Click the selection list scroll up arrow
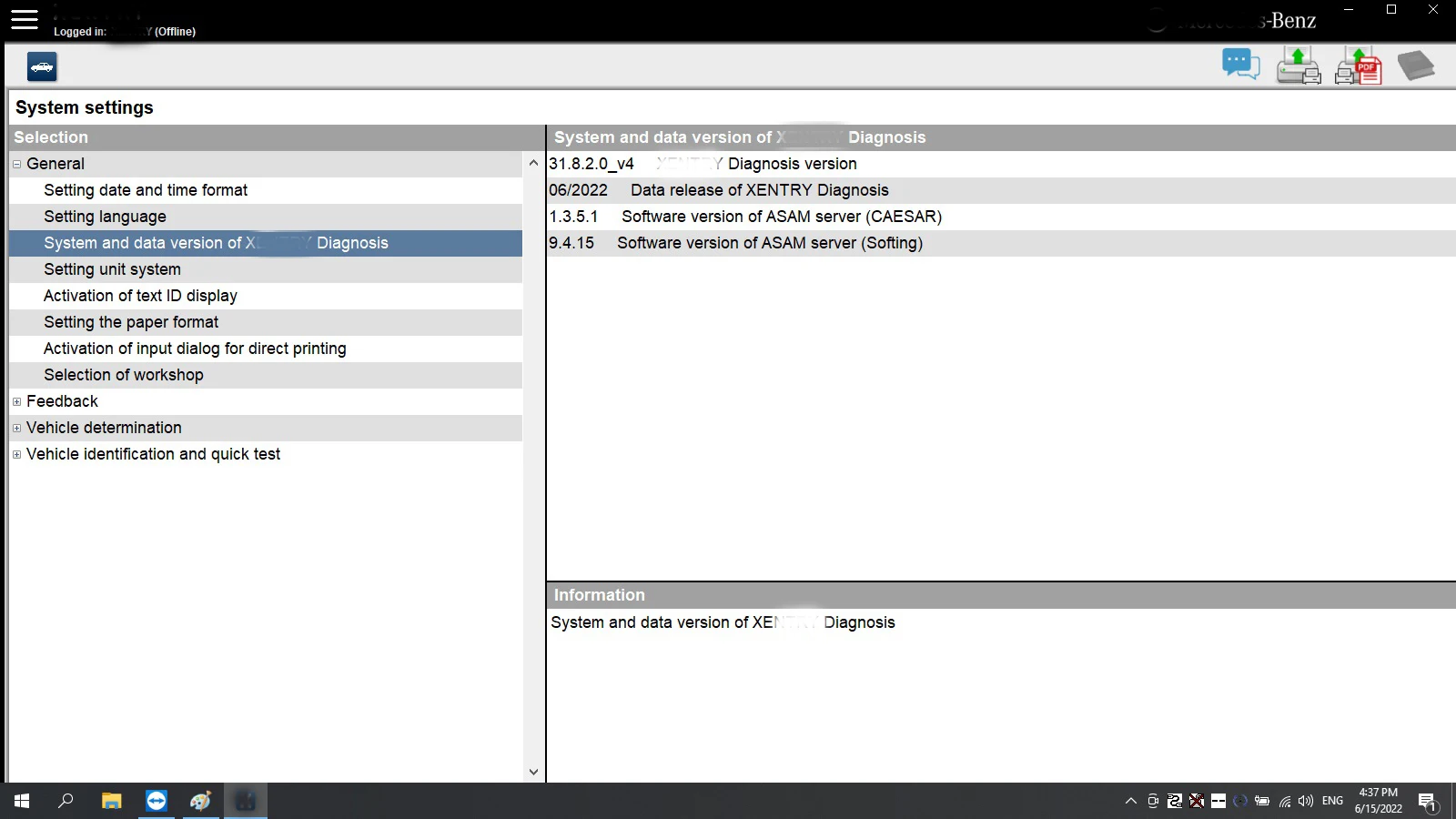The height and width of the screenshot is (819, 1456). (533, 163)
